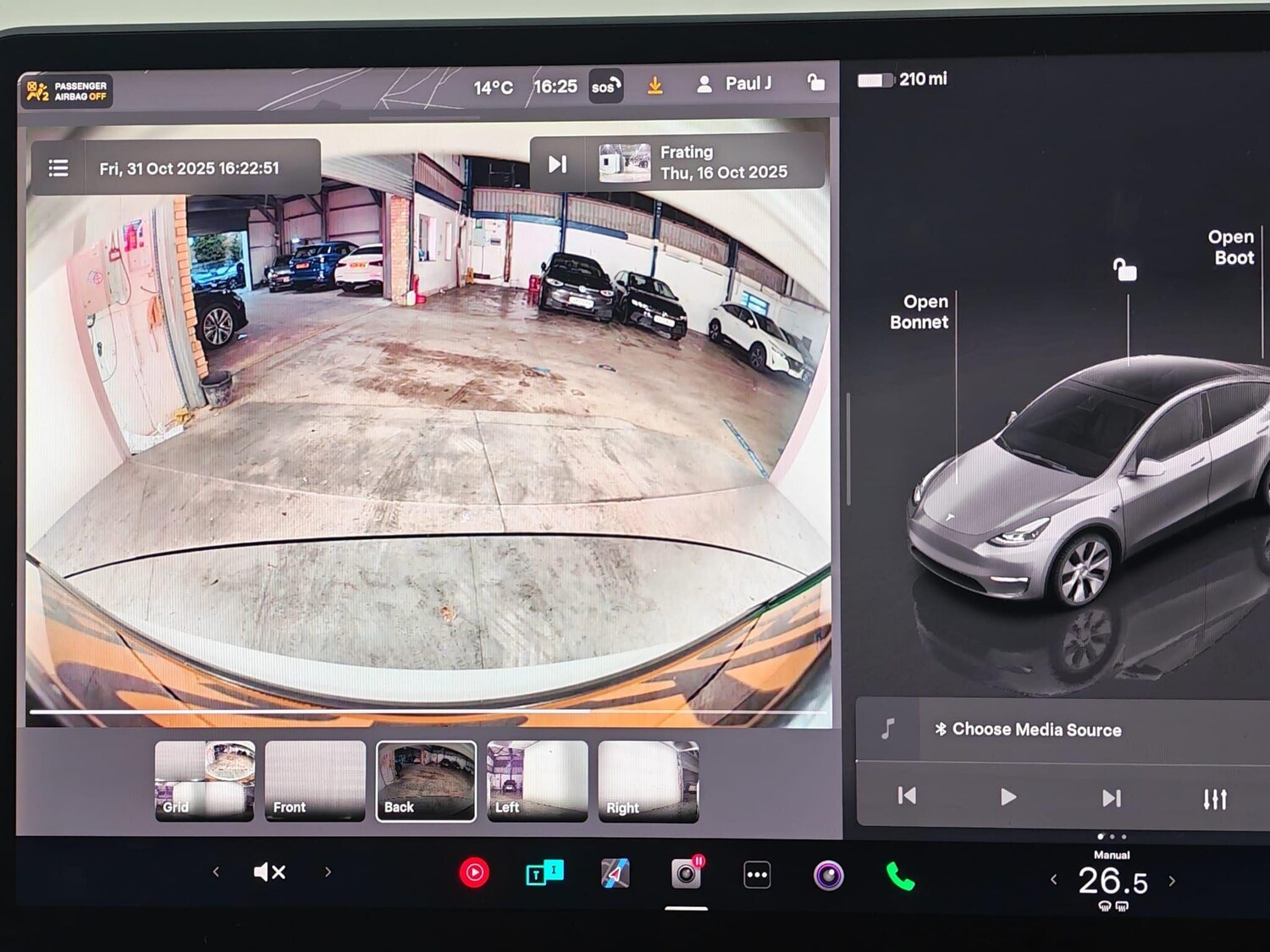
Task: Click Open Boot on the vehicle display
Action: coord(1230,247)
